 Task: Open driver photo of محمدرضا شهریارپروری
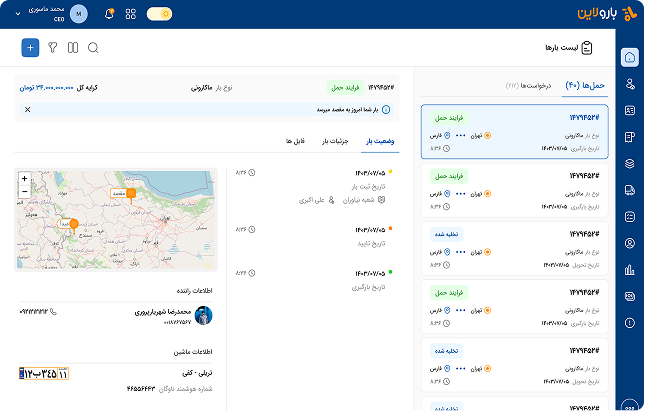pyautogui.click(x=203, y=316)
